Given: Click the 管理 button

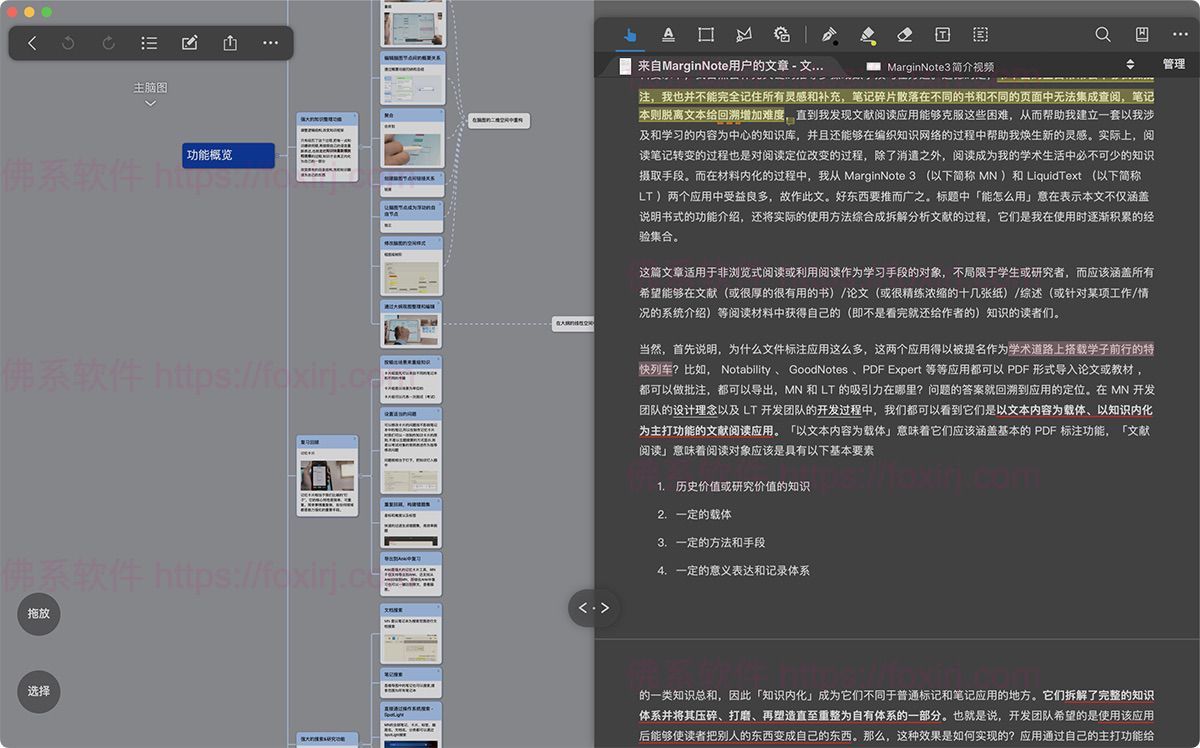Looking at the screenshot, I should (x=1173, y=65).
